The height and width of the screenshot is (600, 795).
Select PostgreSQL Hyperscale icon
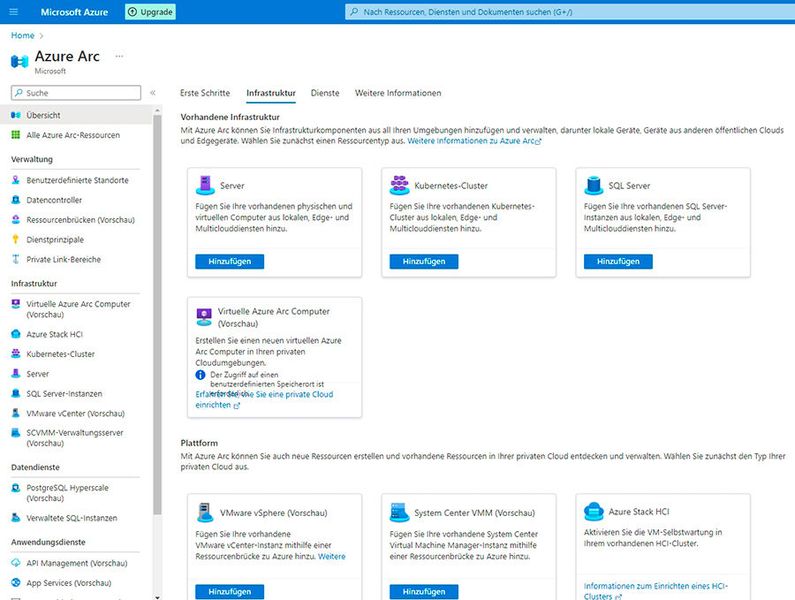click(16, 488)
